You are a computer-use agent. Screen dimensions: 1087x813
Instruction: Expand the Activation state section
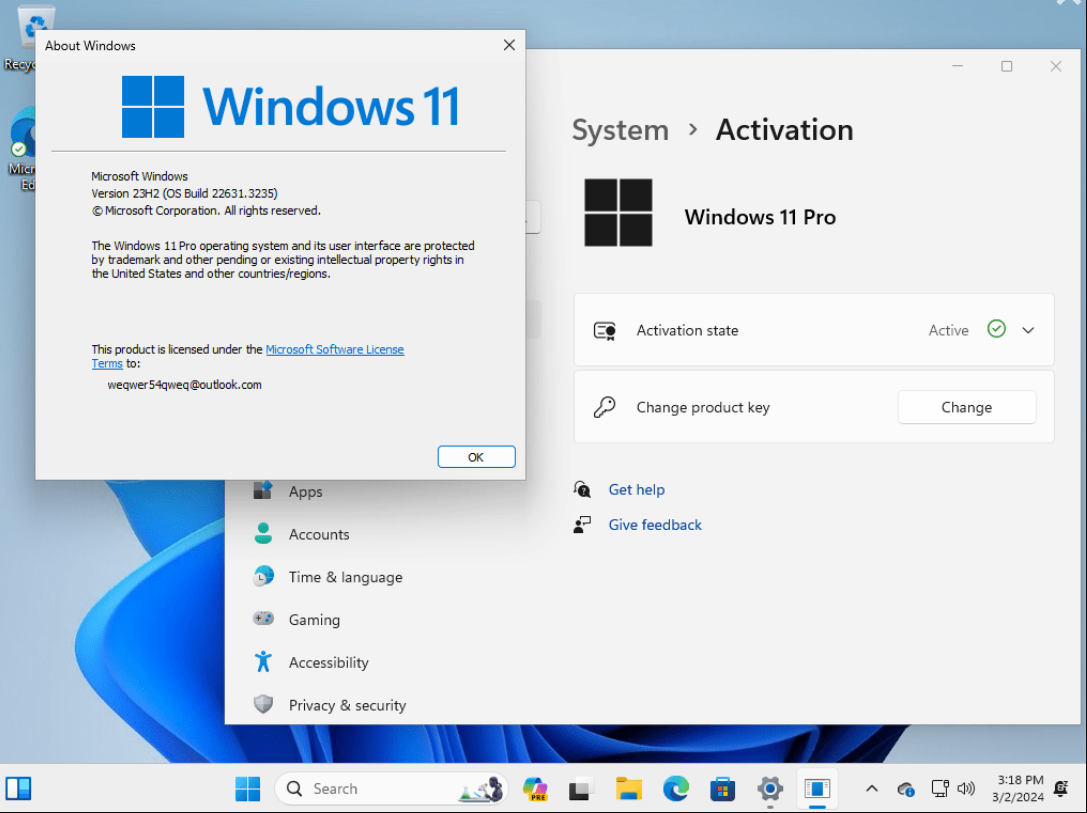[x=1028, y=330]
